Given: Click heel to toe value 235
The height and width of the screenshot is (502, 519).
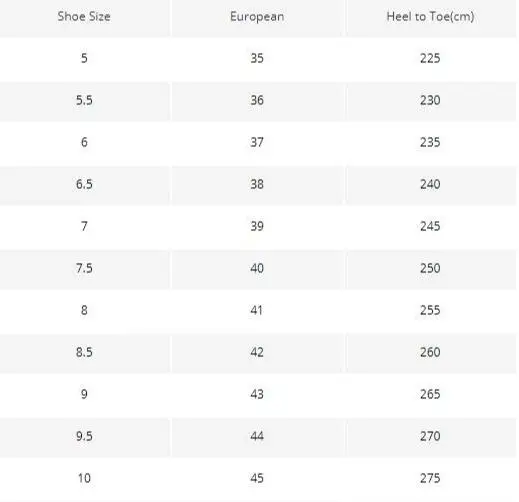Looking at the screenshot, I should point(430,142).
